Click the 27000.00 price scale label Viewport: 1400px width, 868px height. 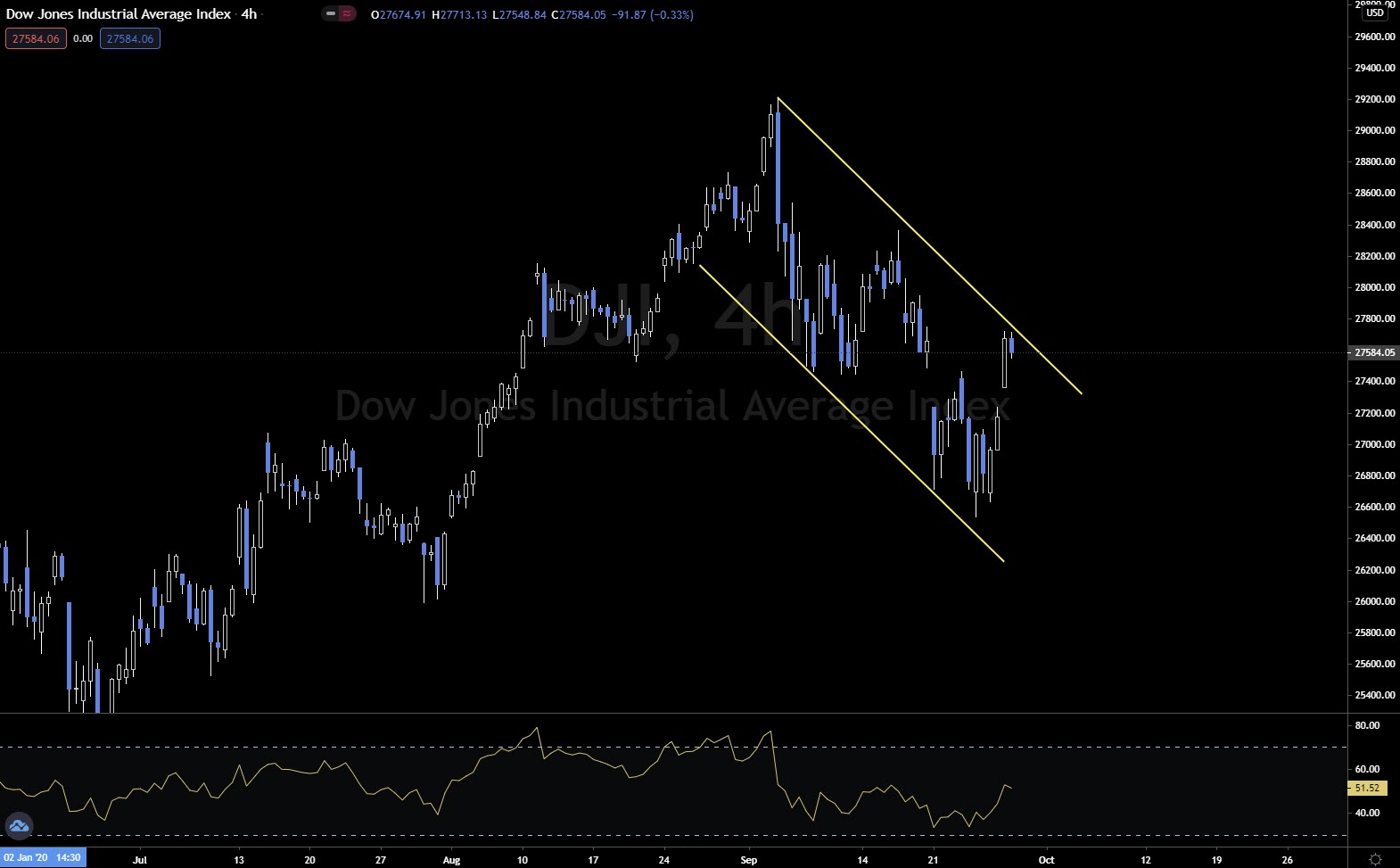[1375, 444]
